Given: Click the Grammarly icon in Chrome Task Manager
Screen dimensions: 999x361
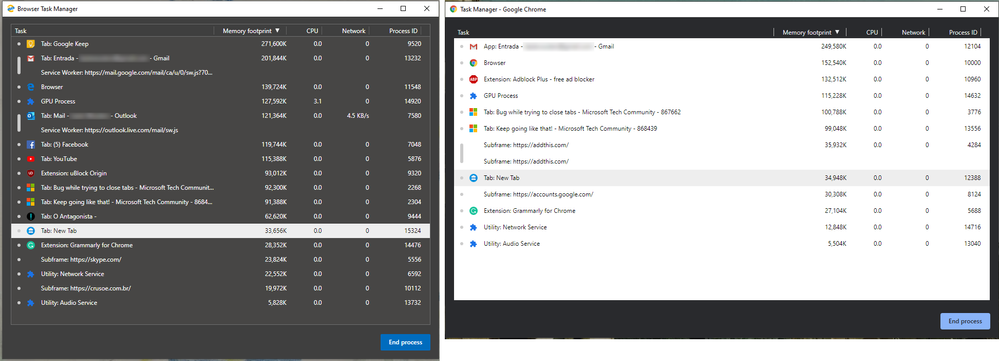Looking at the screenshot, I should point(473,211).
